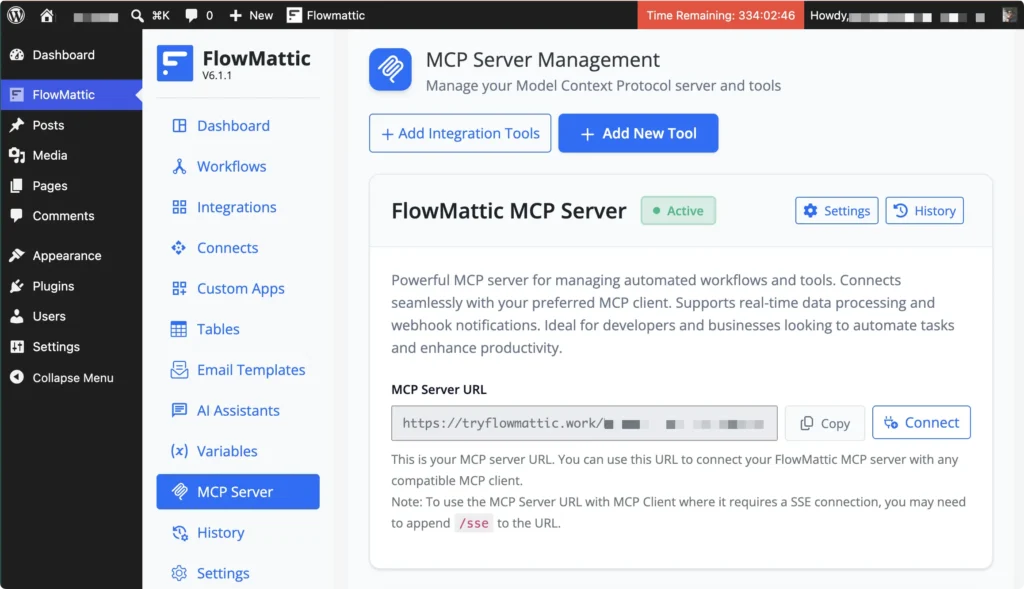Click the Howdy user greeting

click(897, 16)
